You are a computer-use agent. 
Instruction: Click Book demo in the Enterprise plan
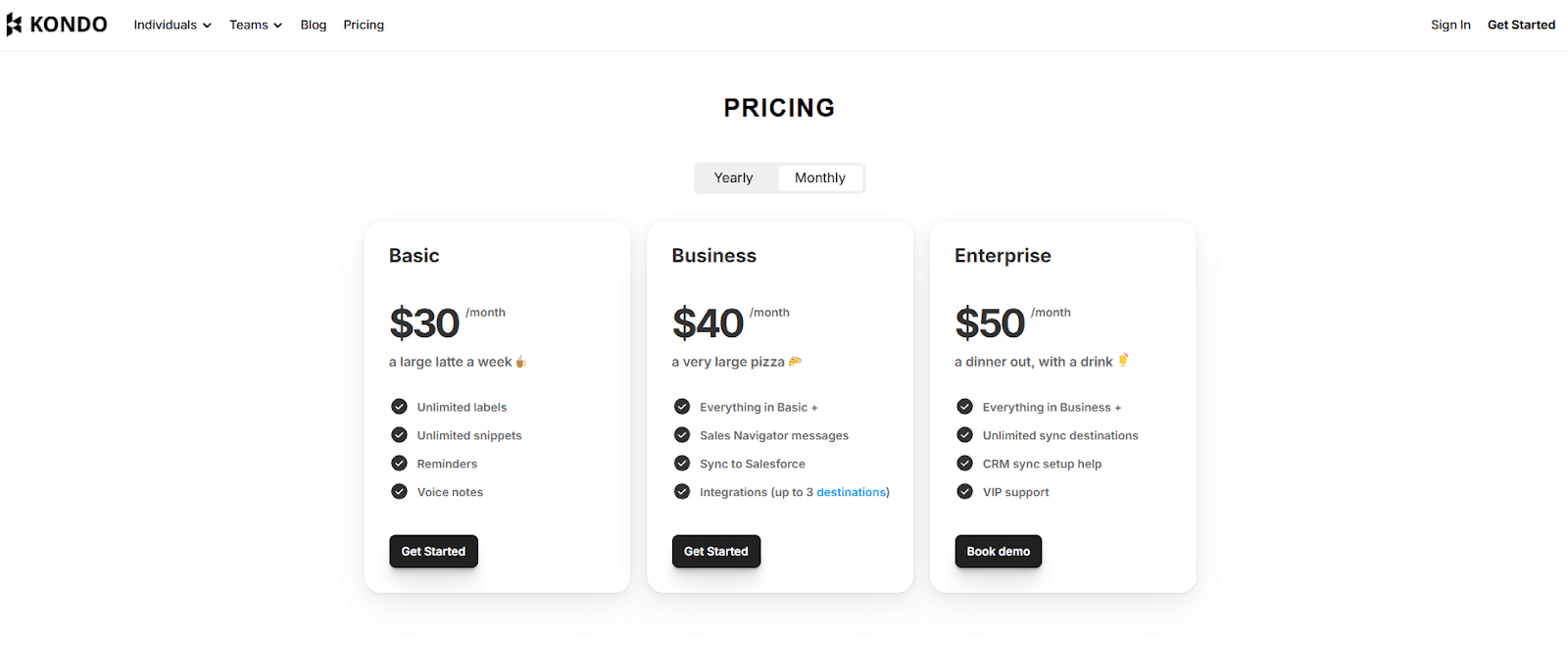pyautogui.click(x=998, y=551)
